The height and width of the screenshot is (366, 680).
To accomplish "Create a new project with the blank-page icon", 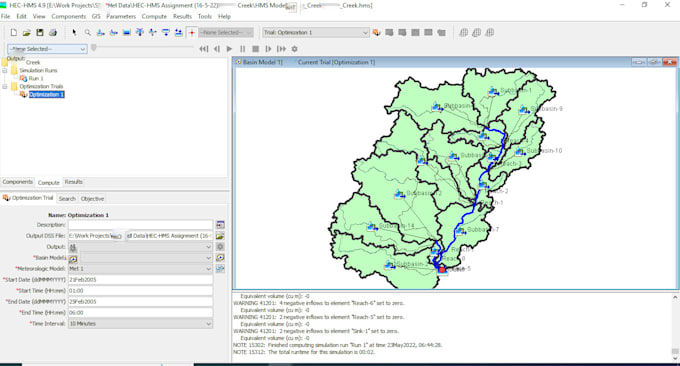I will tap(13, 33).
